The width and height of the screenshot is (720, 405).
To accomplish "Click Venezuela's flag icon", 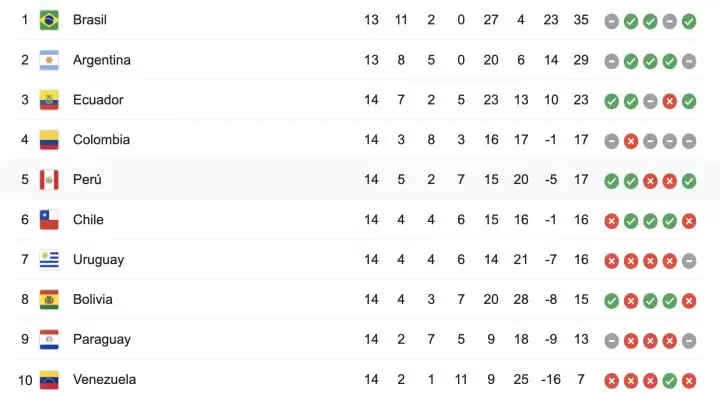I will [49, 380].
